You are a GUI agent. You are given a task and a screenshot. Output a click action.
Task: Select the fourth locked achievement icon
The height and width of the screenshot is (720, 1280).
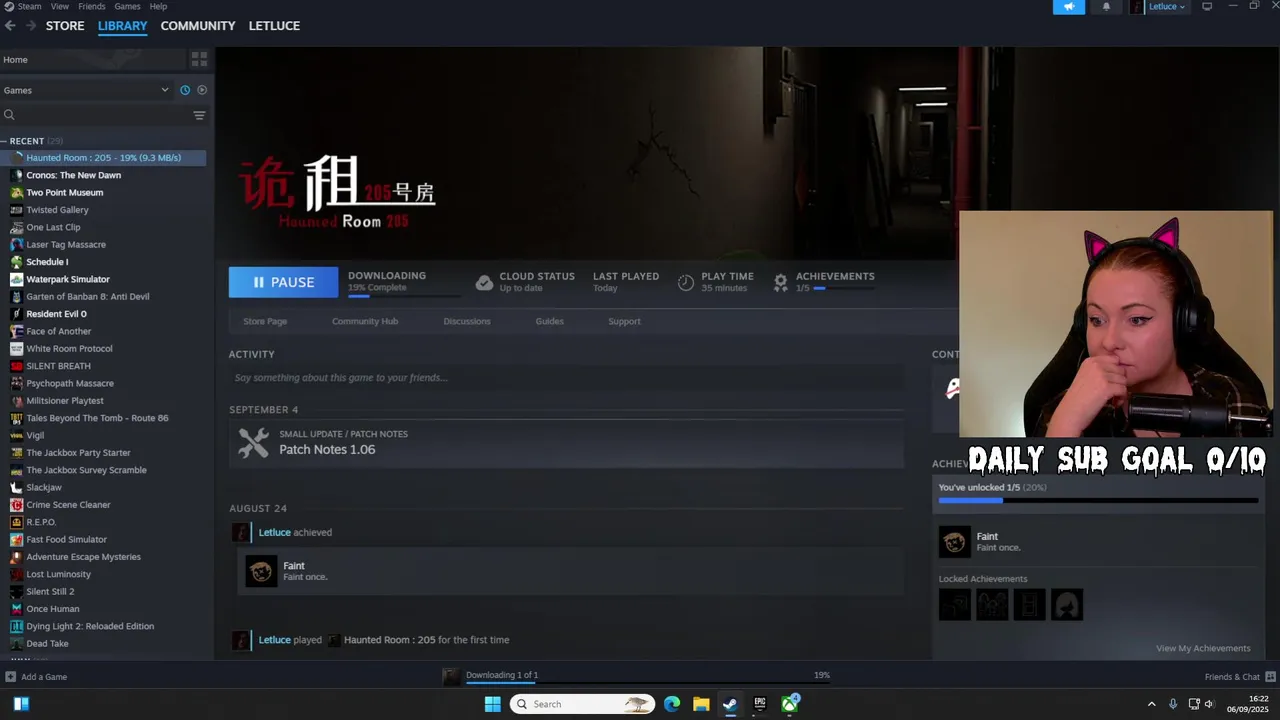click(1067, 605)
